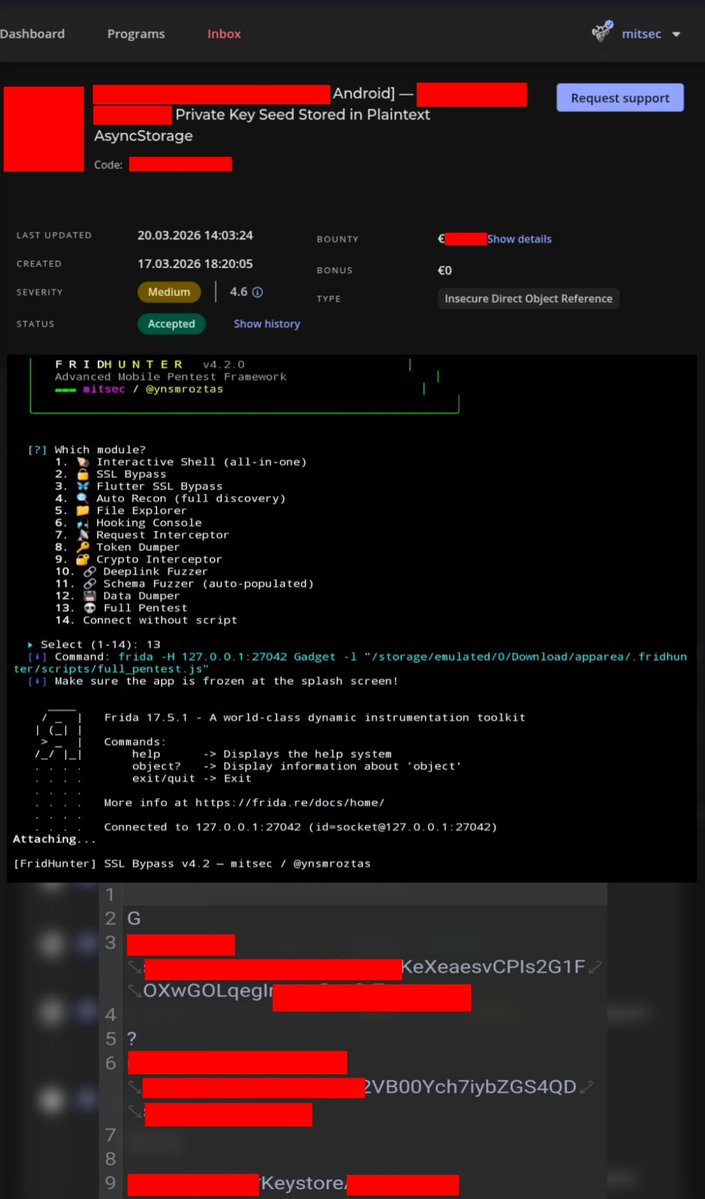Viewport: 705px width, 1199px height.
Task: Click the report title Private Key Seed text
Action: pos(303,115)
